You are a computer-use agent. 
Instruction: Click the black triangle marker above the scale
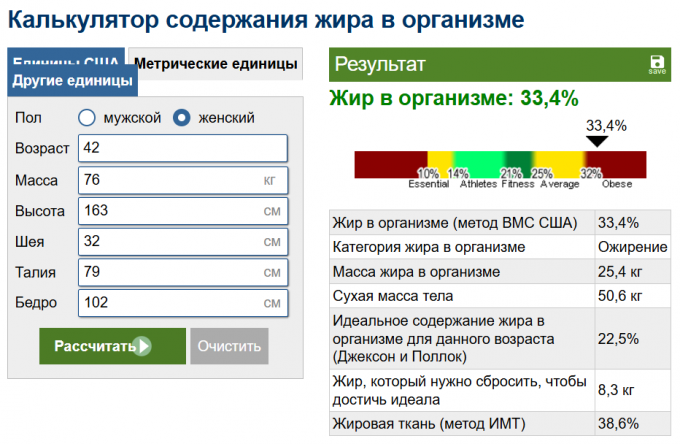[x=596, y=141]
